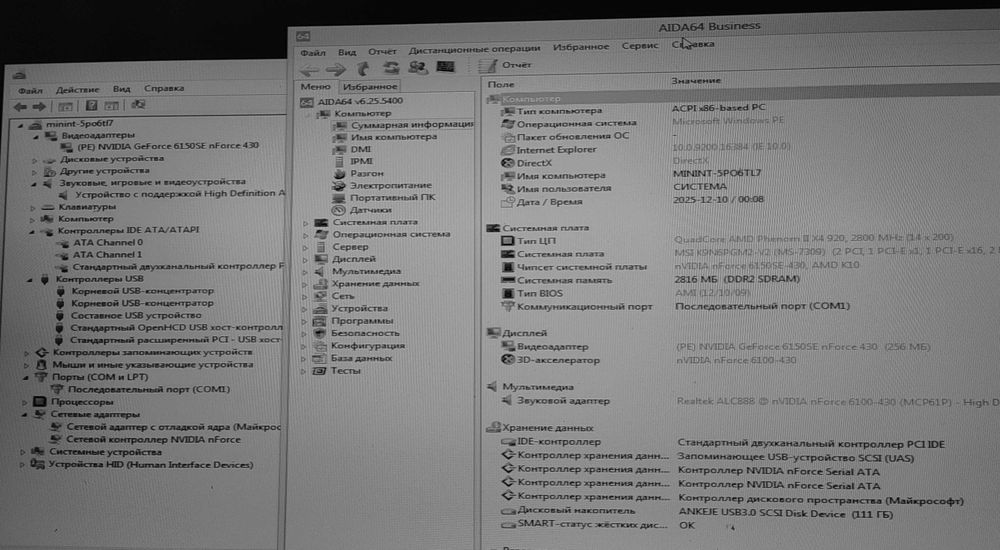
Task: Open the Сервис menu in AIDA64
Action: coord(640,45)
